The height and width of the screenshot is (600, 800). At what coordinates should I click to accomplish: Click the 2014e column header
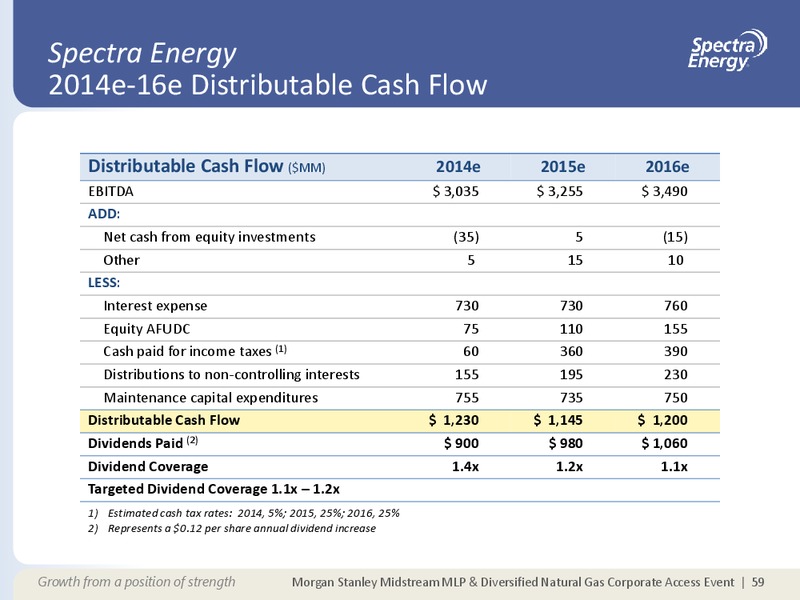click(x=458, y=167)
